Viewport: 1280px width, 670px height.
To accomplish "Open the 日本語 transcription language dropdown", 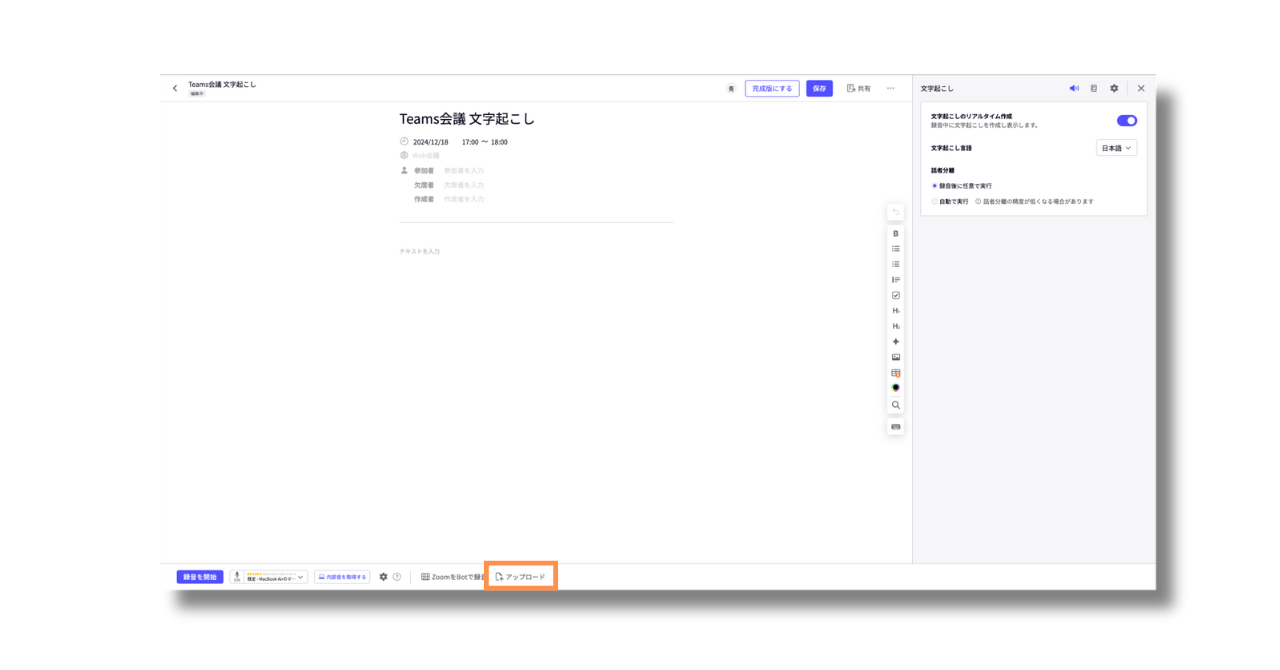I will click(x=1116, y=148).
